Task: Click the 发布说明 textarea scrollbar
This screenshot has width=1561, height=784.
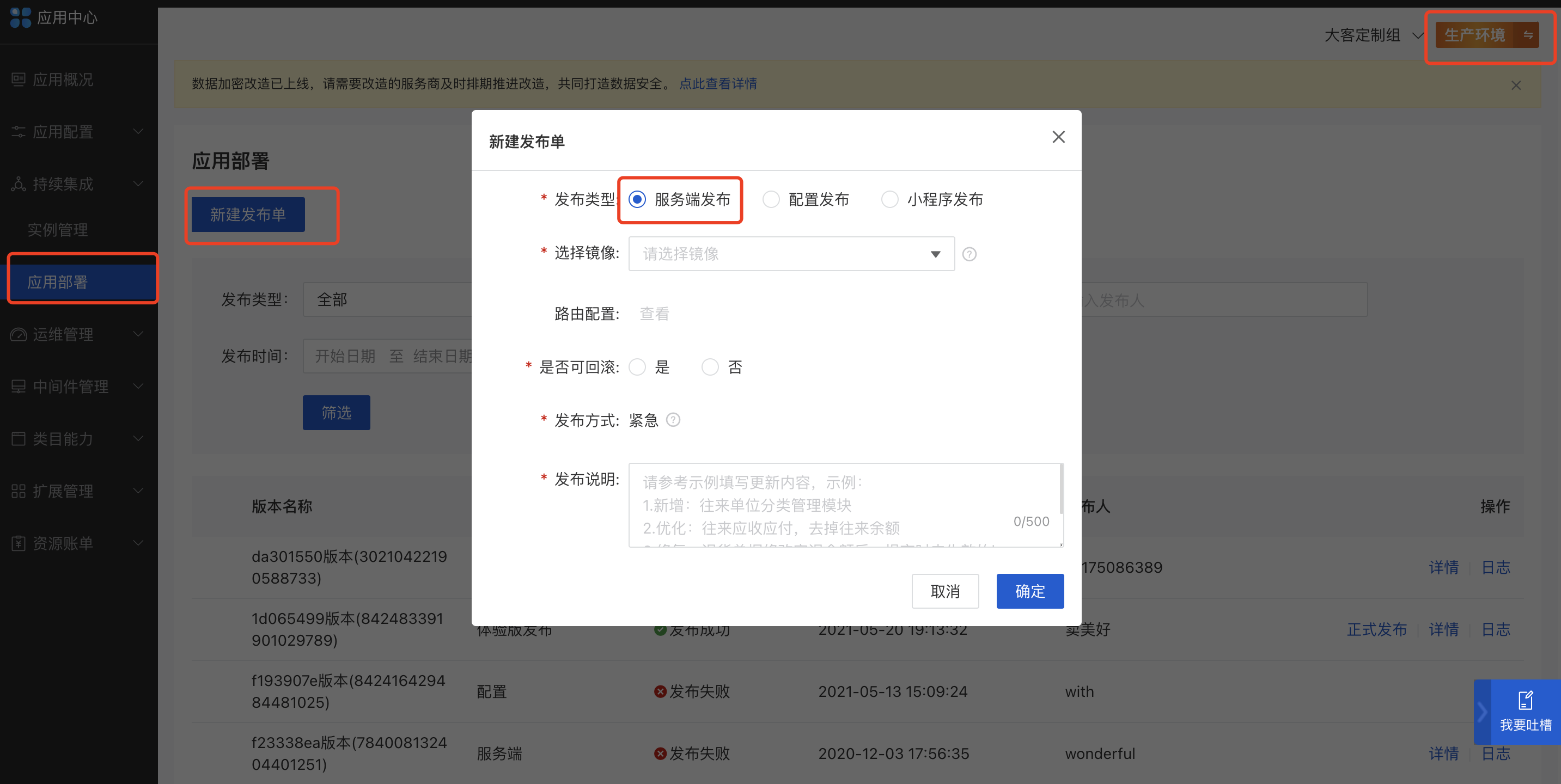Action: click(x=1060, y=488)
